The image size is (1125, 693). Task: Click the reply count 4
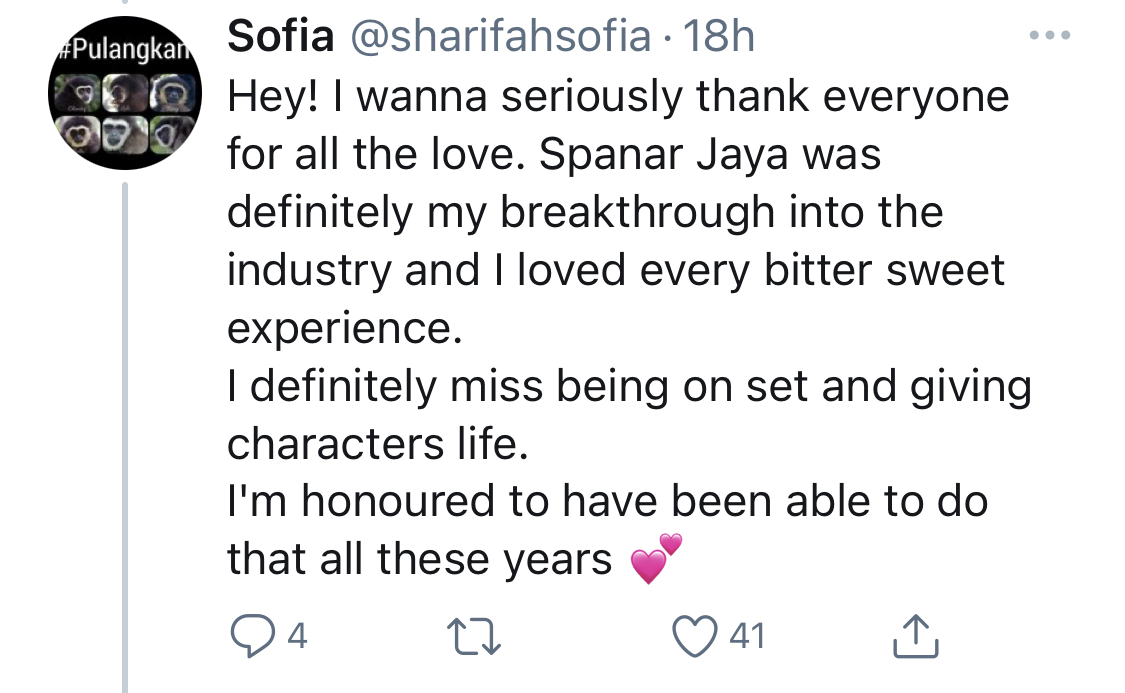295,636
